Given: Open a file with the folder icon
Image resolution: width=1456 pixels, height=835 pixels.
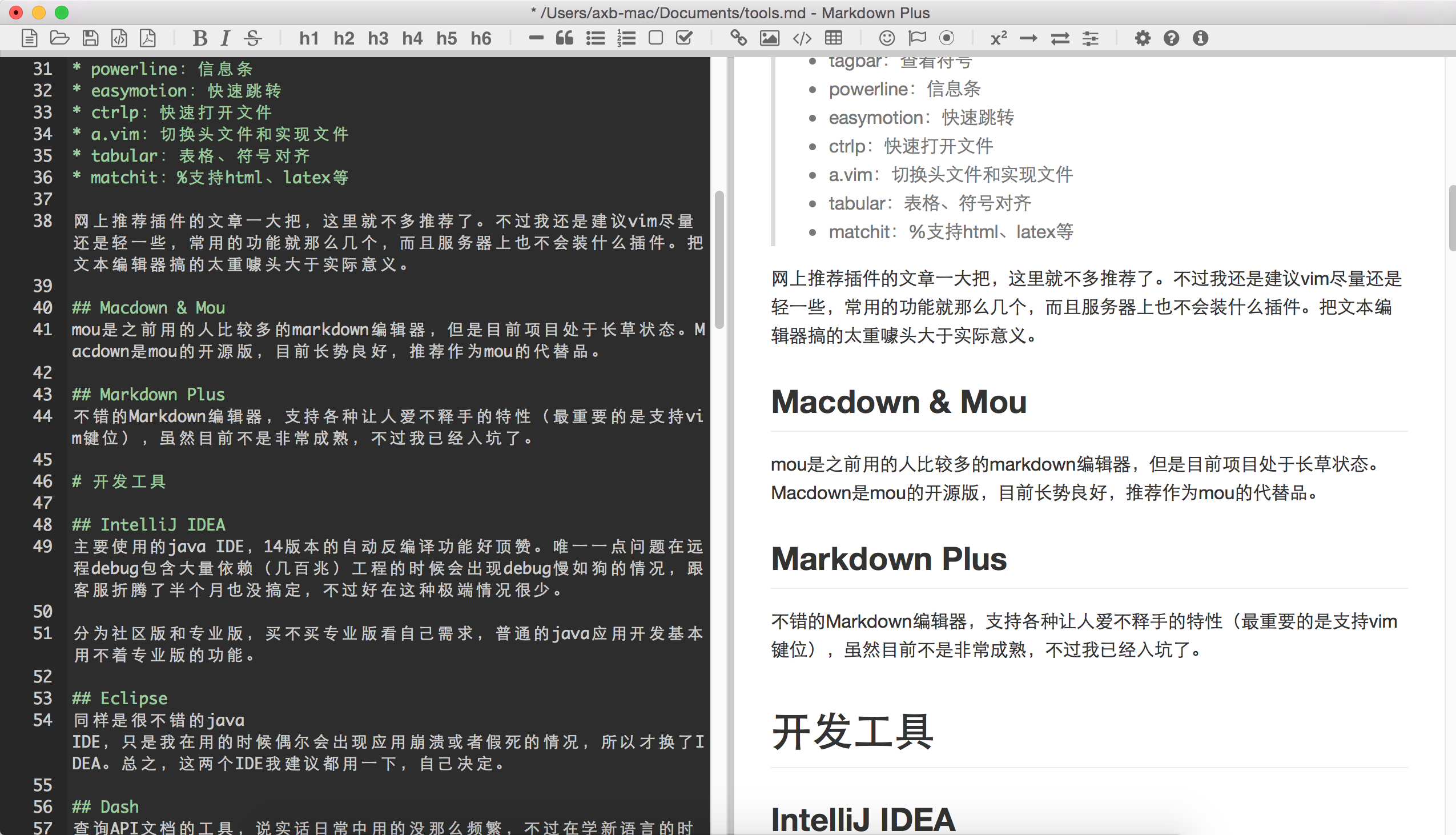Looking at the screenshot, I should 59,38.
